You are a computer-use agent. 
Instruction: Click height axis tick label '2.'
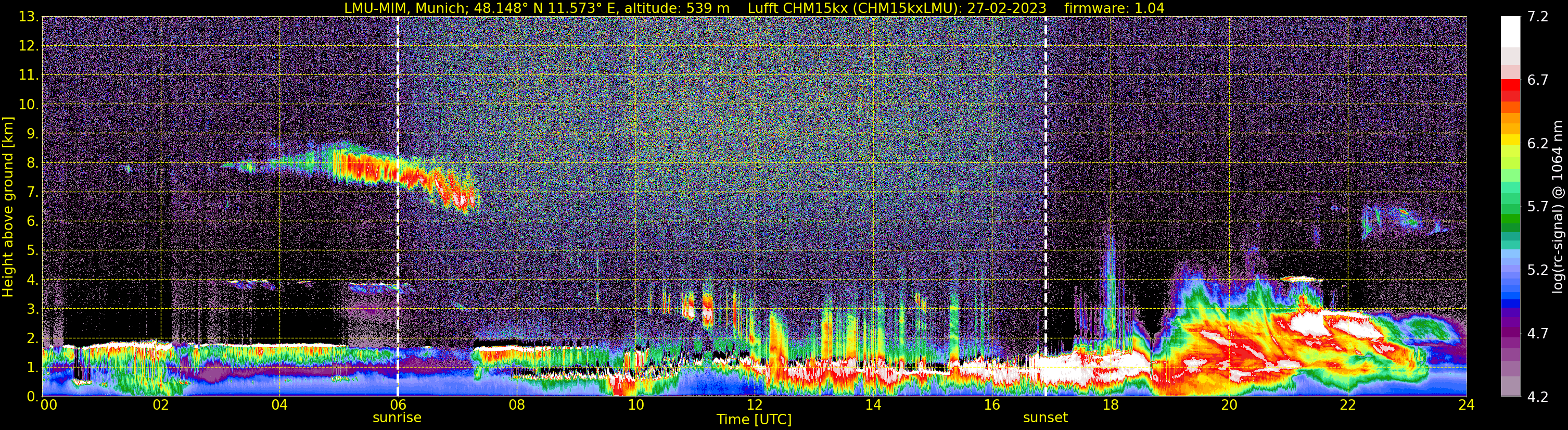[32, 339]
